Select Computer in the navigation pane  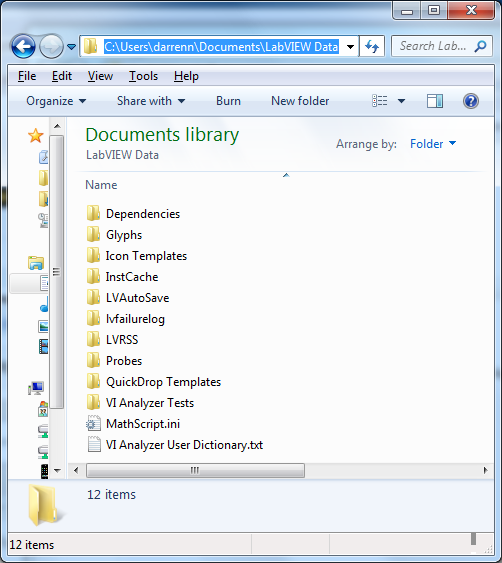[x=36, y=388]
